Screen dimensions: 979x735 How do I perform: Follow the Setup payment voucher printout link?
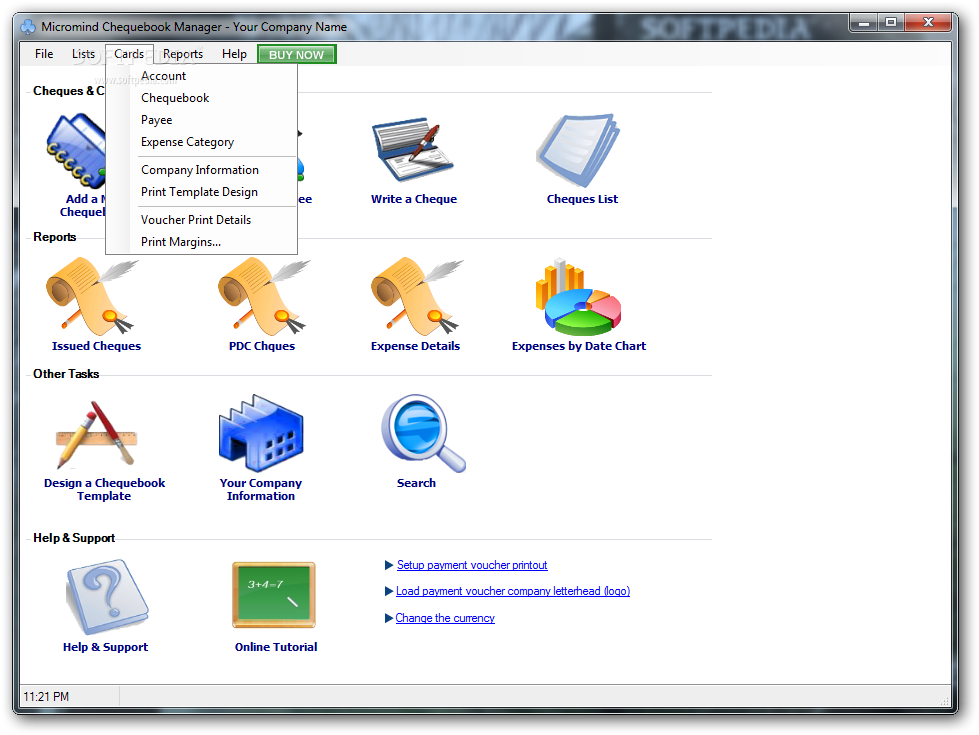[x=472, y=565]
